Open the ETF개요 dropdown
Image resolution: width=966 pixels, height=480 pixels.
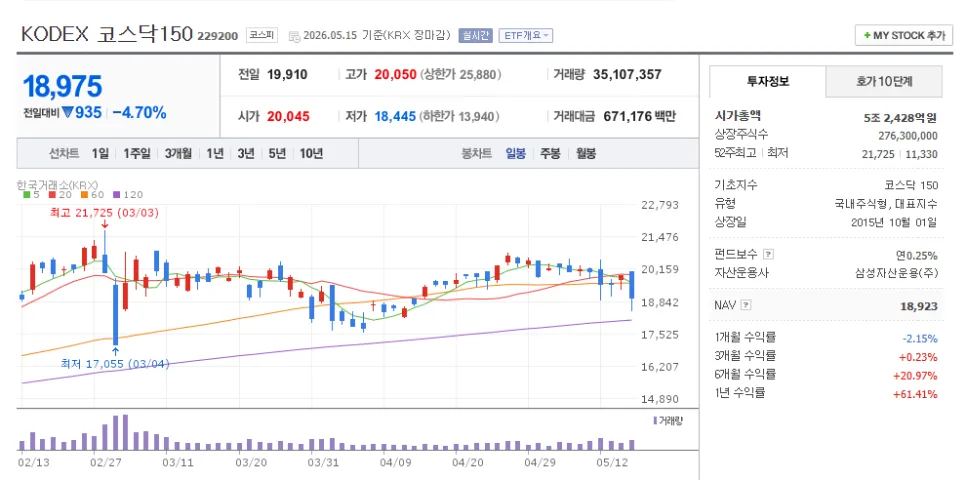point(526,35)
